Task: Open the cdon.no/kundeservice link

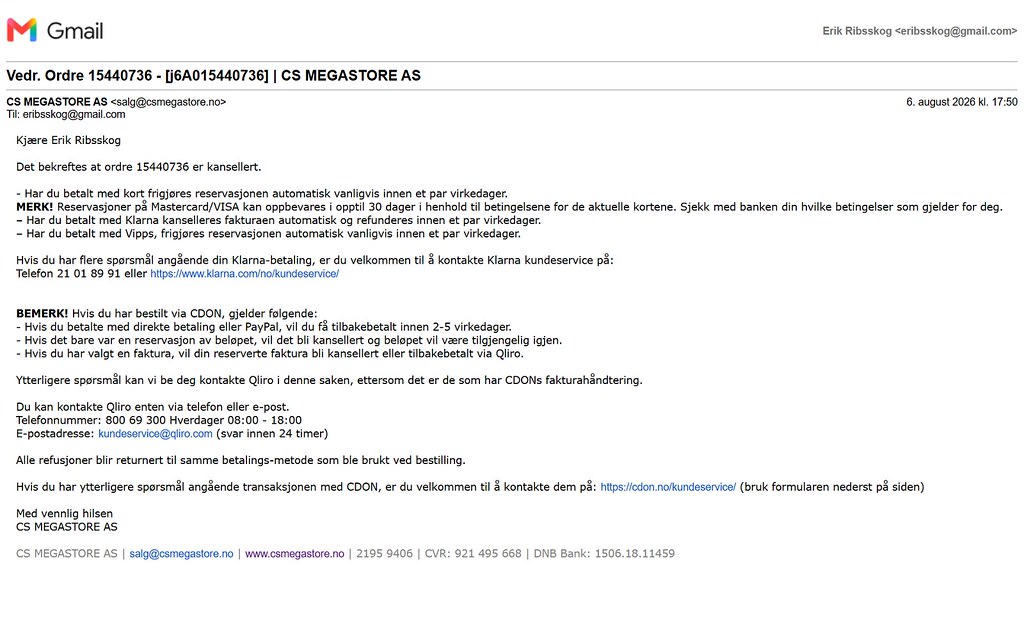Action: 668,487
